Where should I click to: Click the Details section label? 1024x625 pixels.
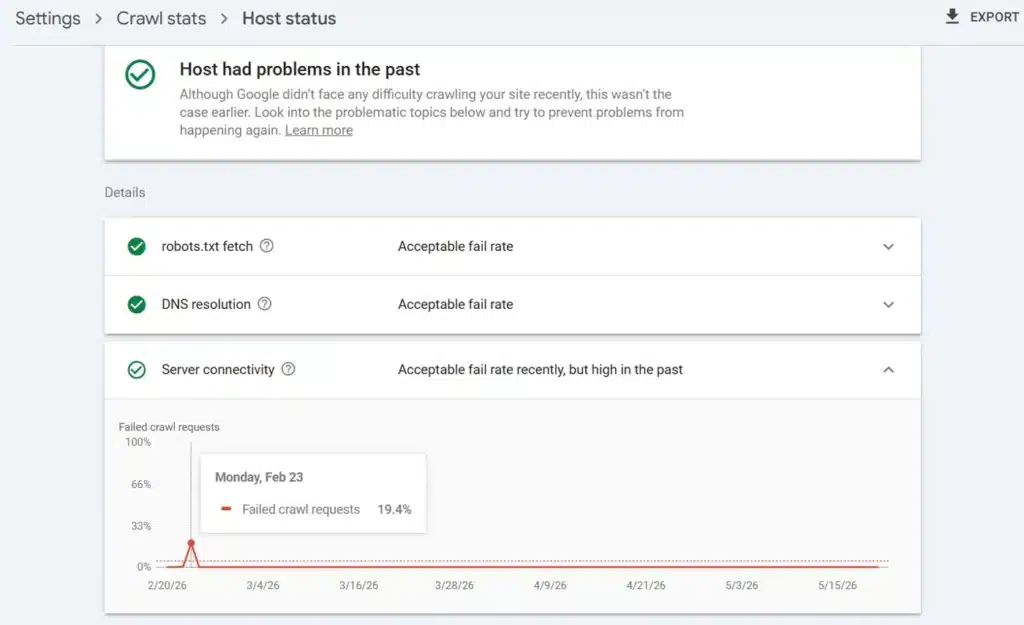[x=125, y=193]
